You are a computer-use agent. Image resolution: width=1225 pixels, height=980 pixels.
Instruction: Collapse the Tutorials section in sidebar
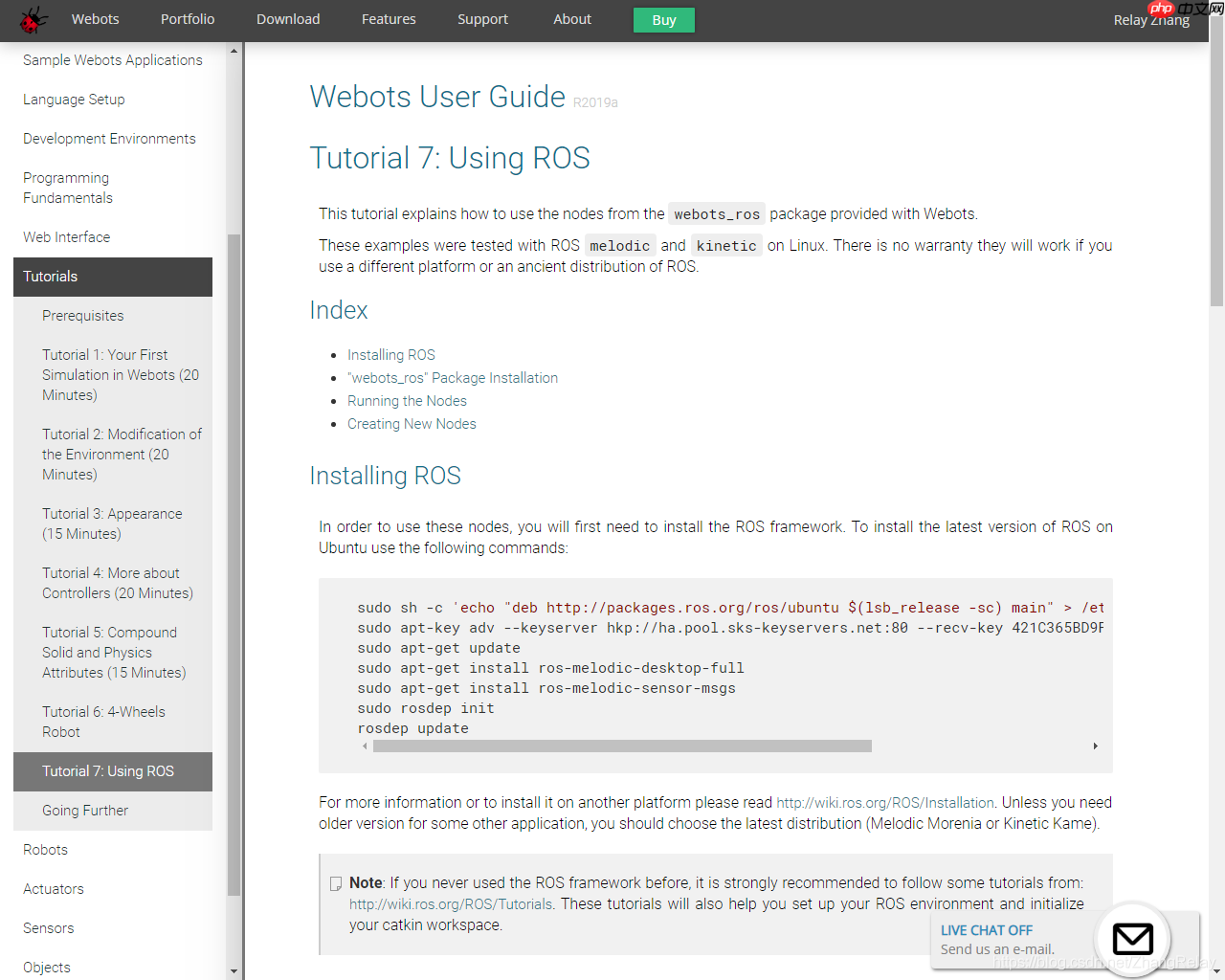(x=113, y=277)
